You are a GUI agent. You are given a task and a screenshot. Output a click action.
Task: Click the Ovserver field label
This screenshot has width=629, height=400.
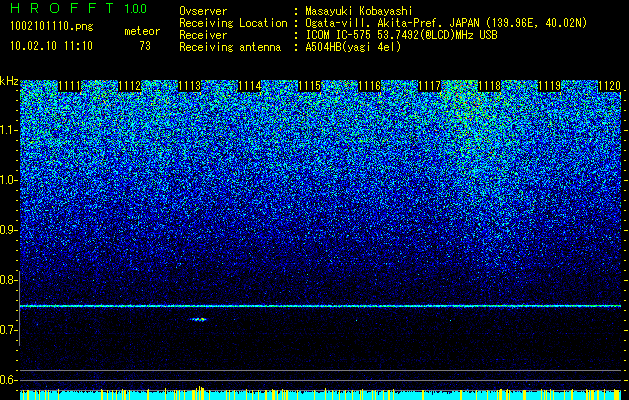(203, 11)
